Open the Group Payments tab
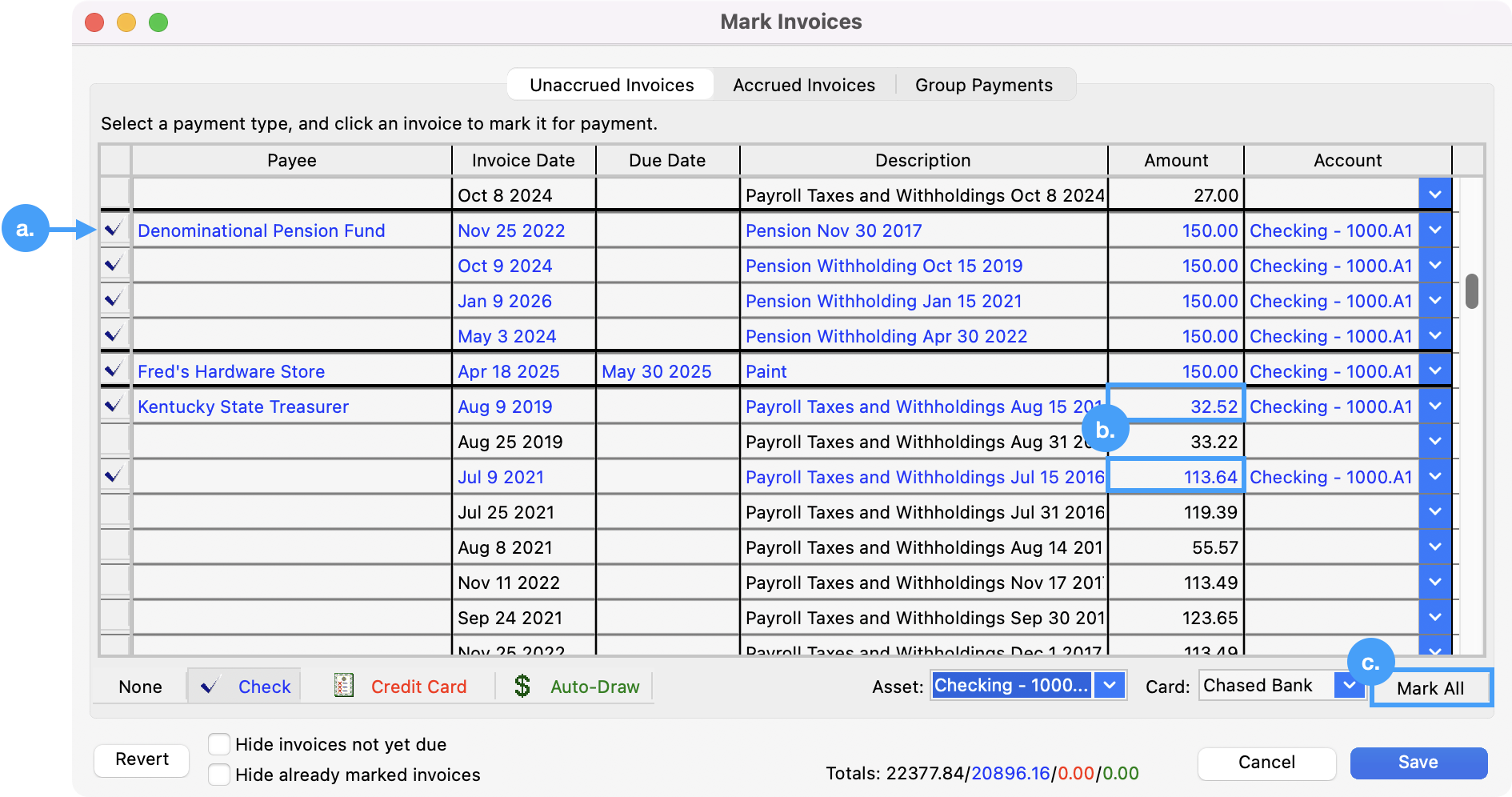The height and width of the screenshot is (797, 1512). tap(983, 85)
